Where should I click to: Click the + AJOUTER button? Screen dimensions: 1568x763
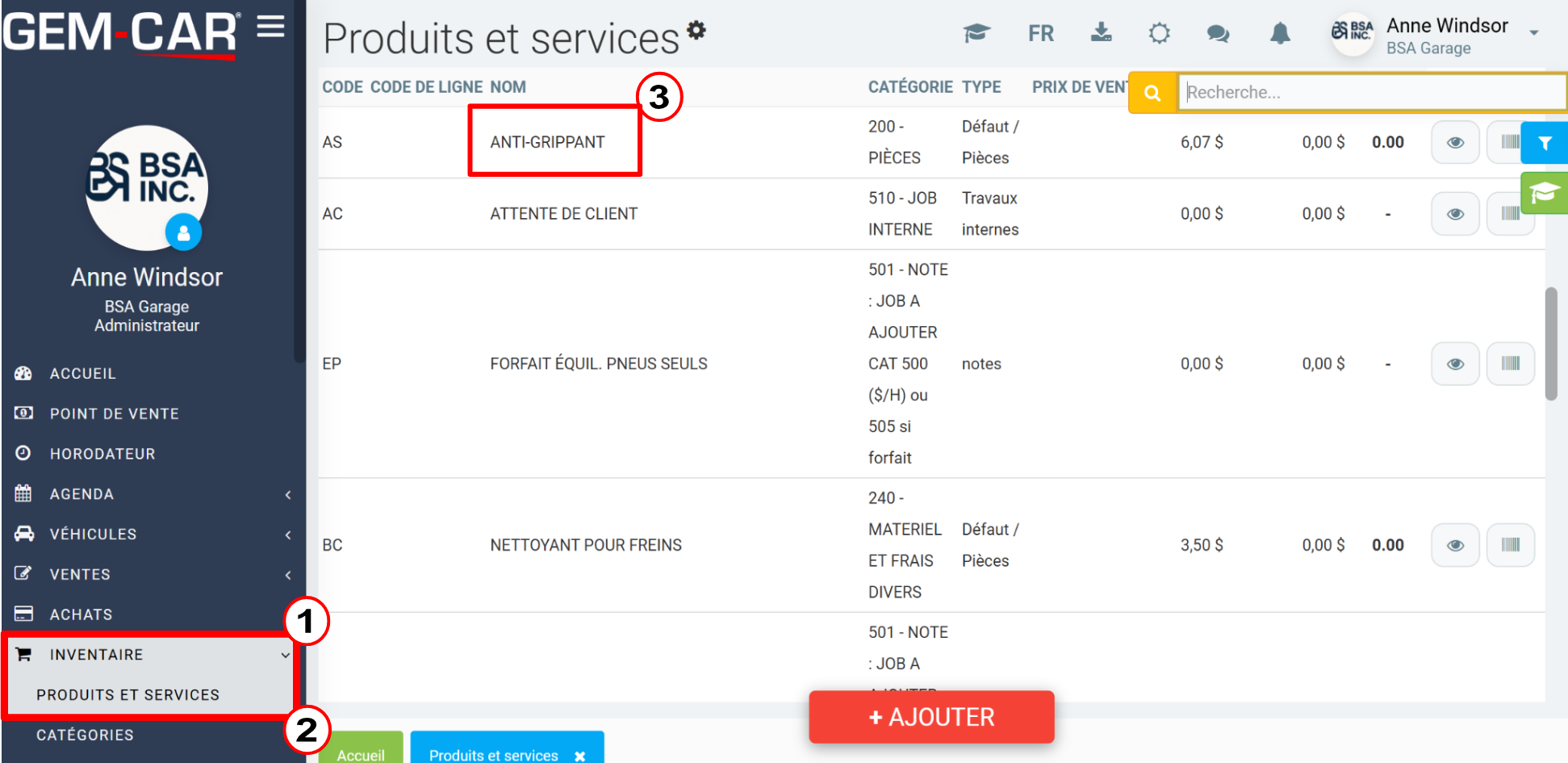(931, 717)
